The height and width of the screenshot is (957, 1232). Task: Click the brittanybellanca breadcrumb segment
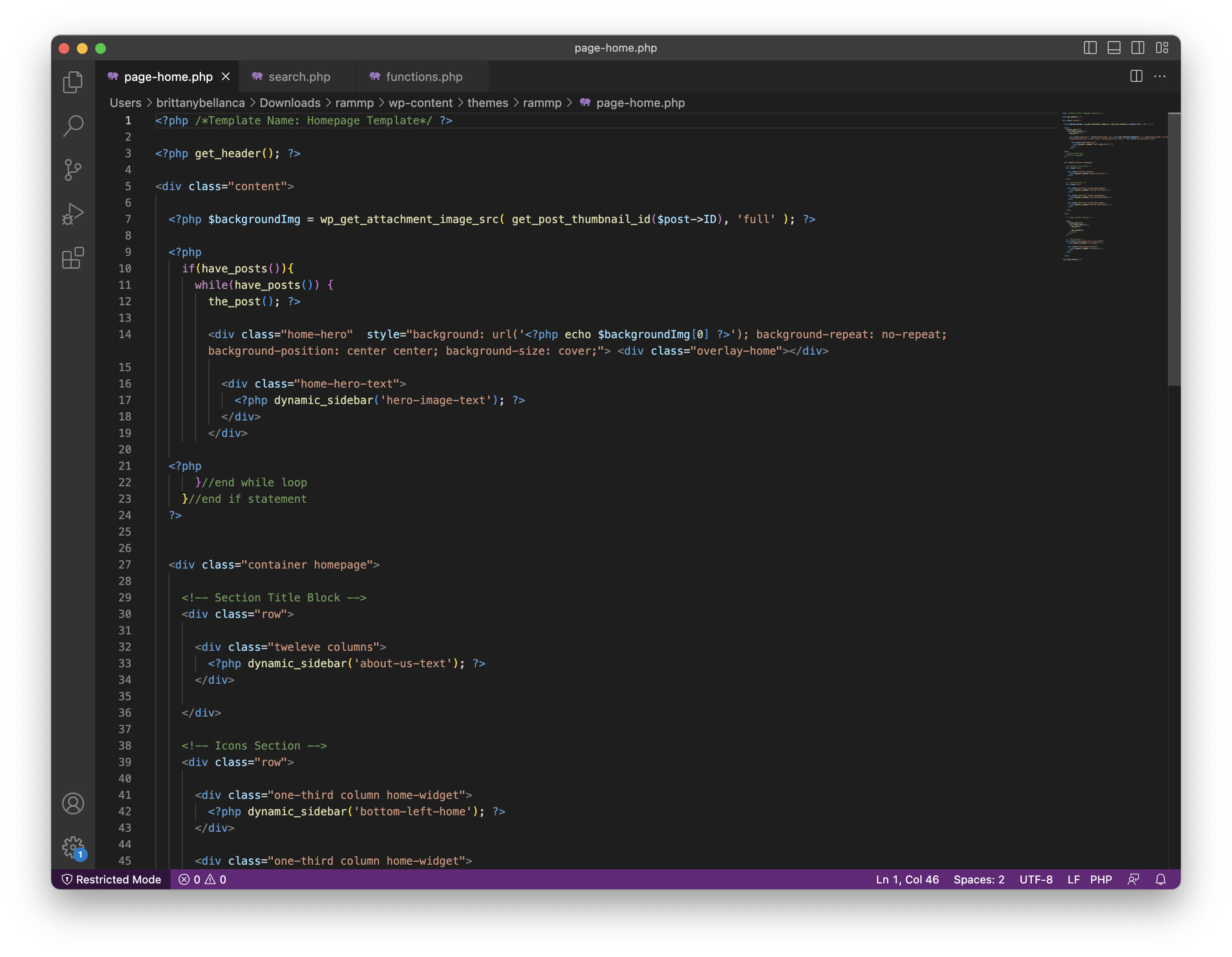[200, 103]
